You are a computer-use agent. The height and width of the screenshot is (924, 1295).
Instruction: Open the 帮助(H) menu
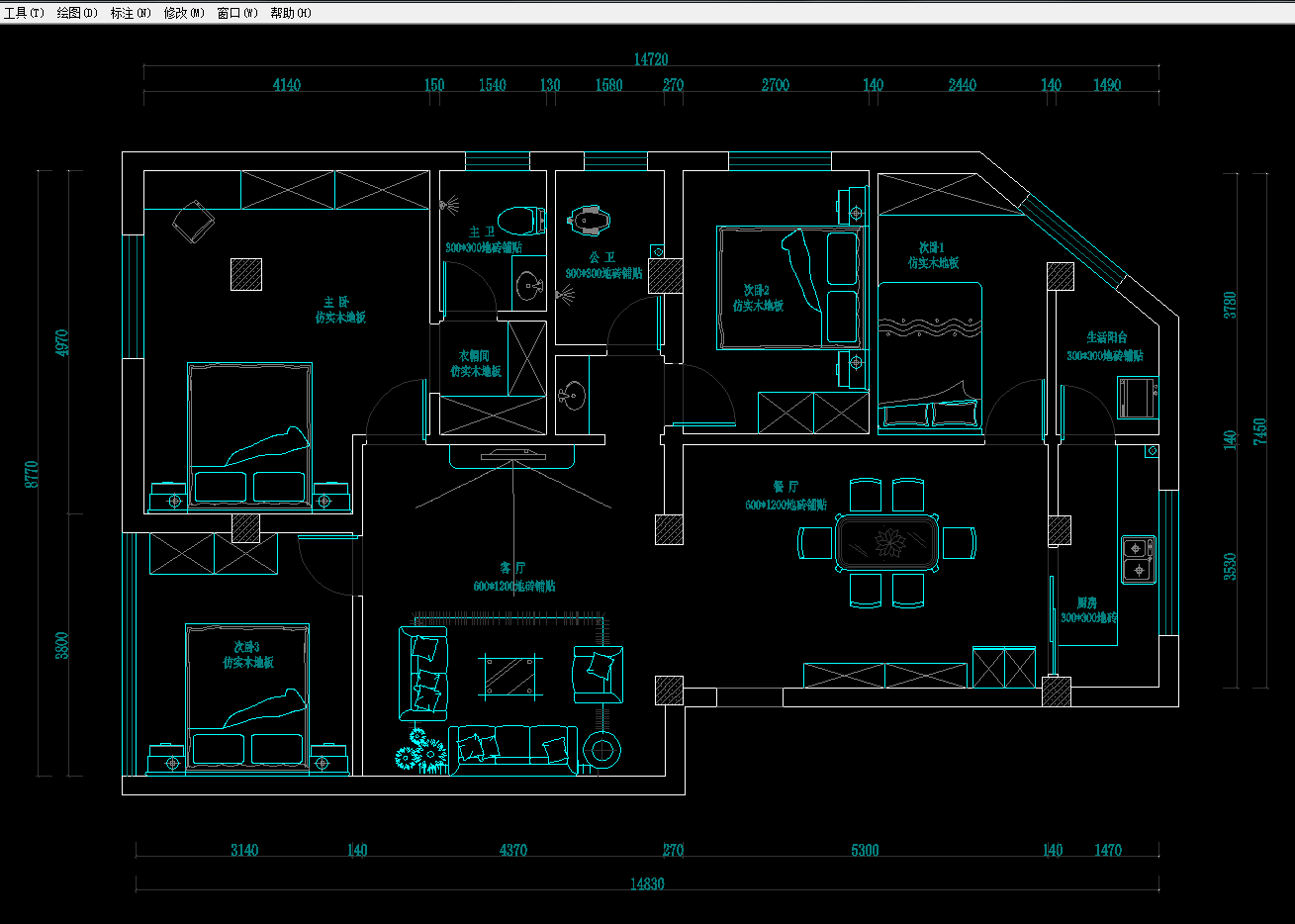pyautogui.click(x=291, y=13)
